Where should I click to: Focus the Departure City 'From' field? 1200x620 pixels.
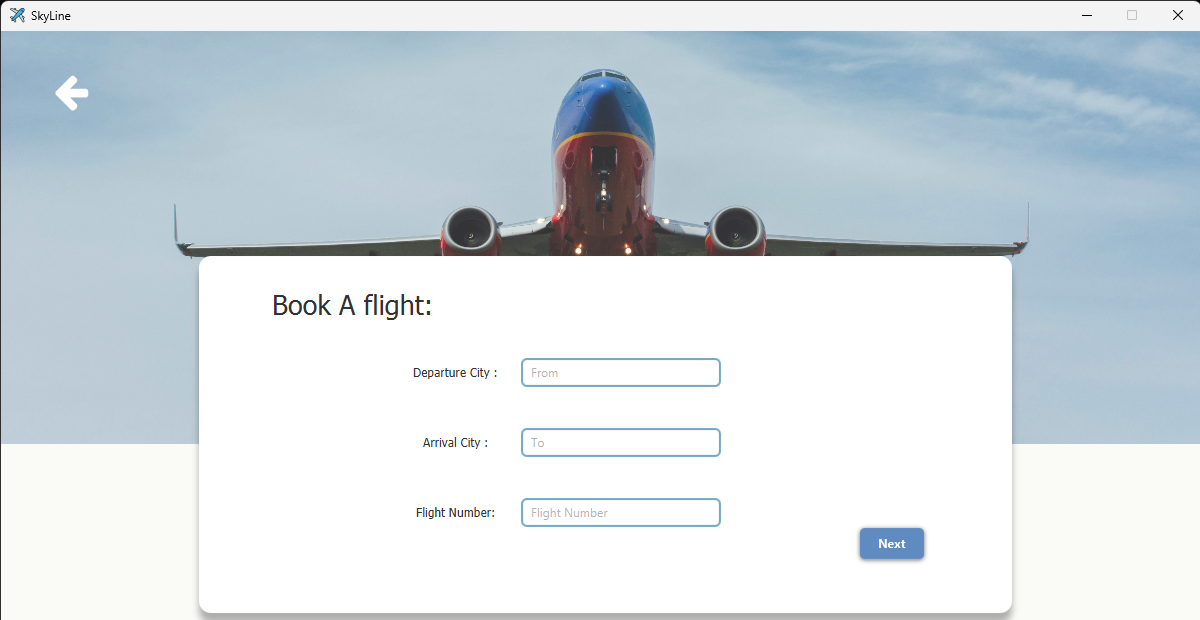click(620, 373)
